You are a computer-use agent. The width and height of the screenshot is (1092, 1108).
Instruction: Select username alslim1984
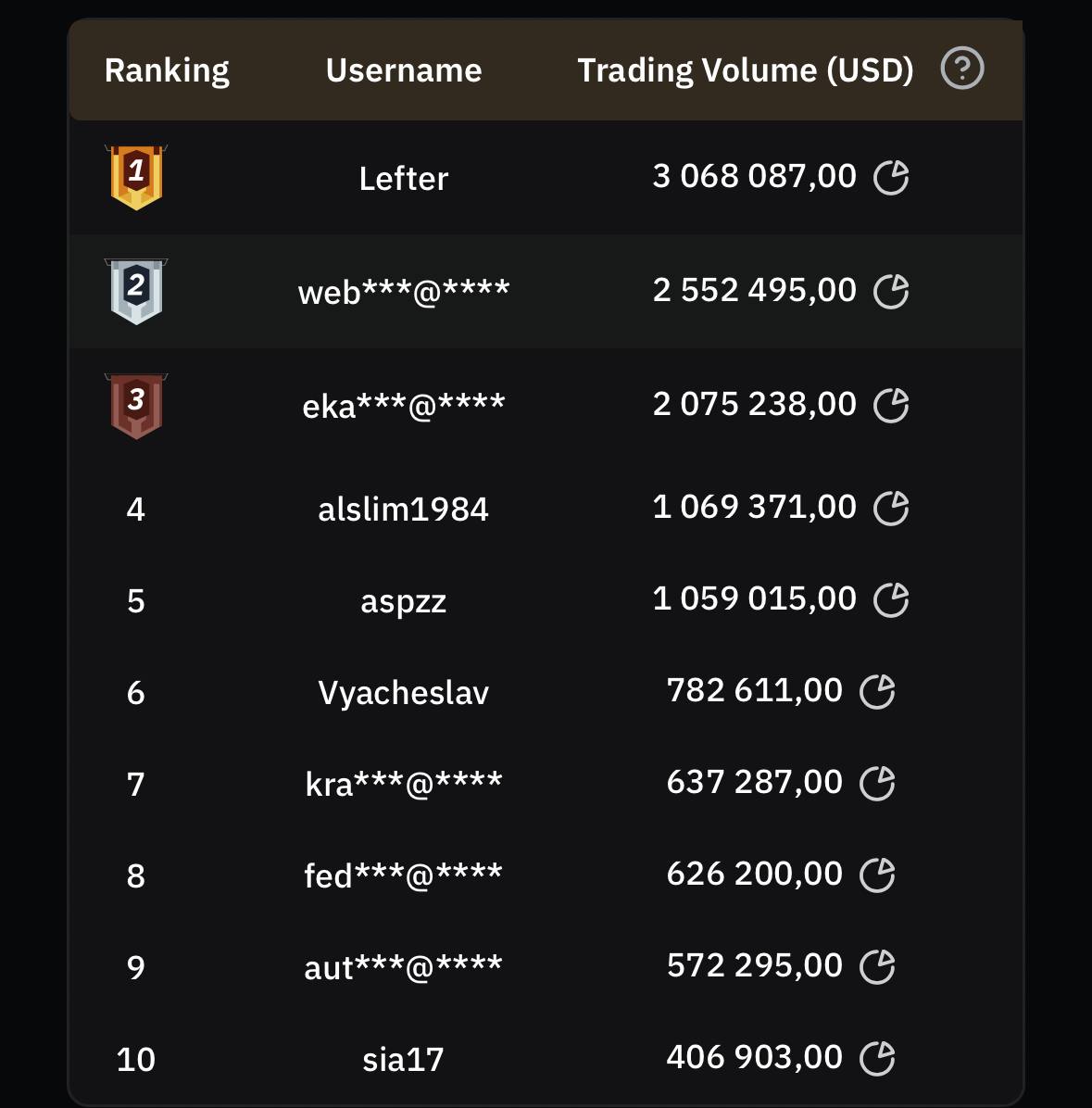(403, 509)
